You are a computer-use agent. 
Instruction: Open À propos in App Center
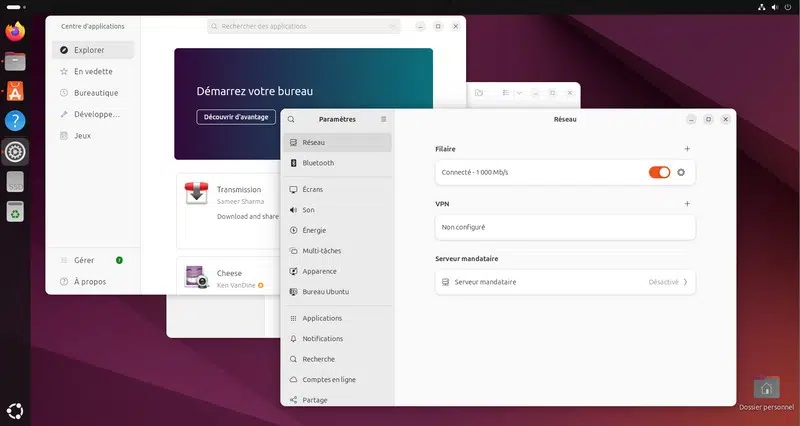pyautogui.click(x=93, y=282)
